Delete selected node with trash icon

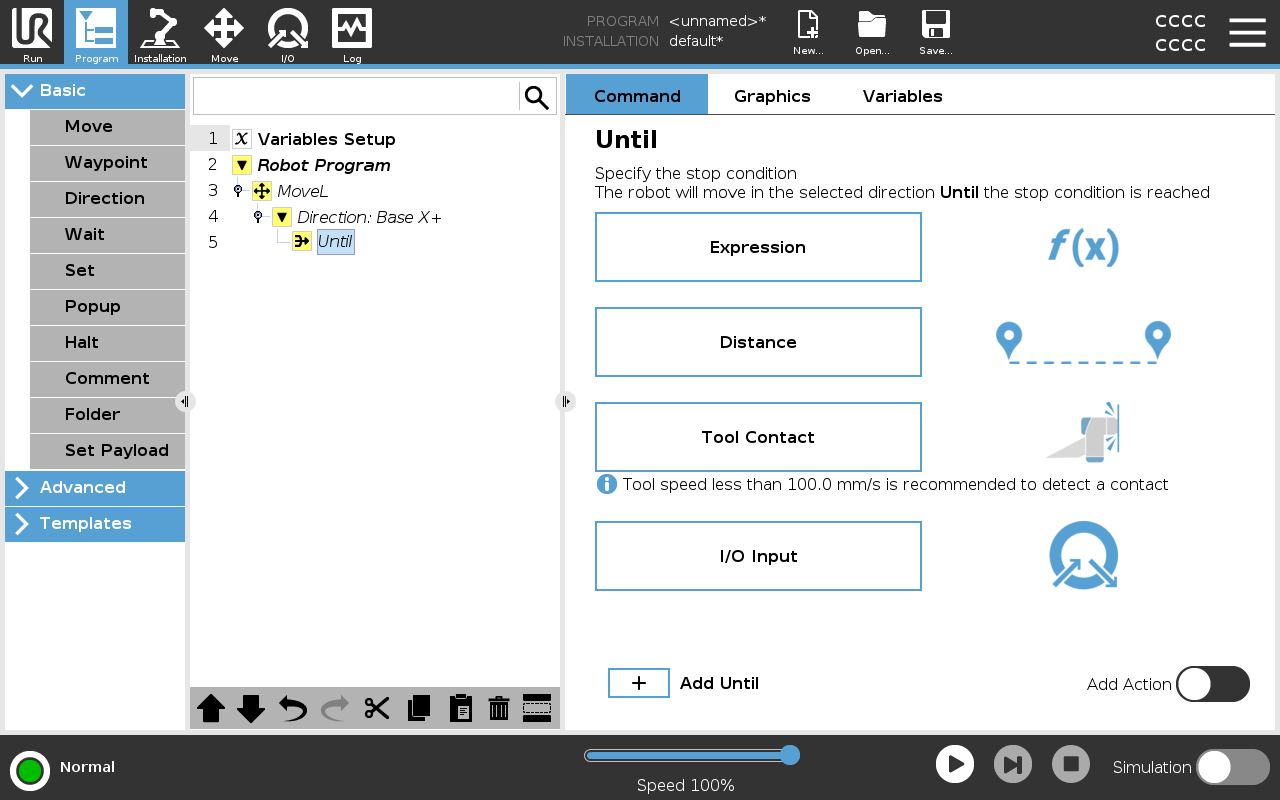click(x=499, y=708)
